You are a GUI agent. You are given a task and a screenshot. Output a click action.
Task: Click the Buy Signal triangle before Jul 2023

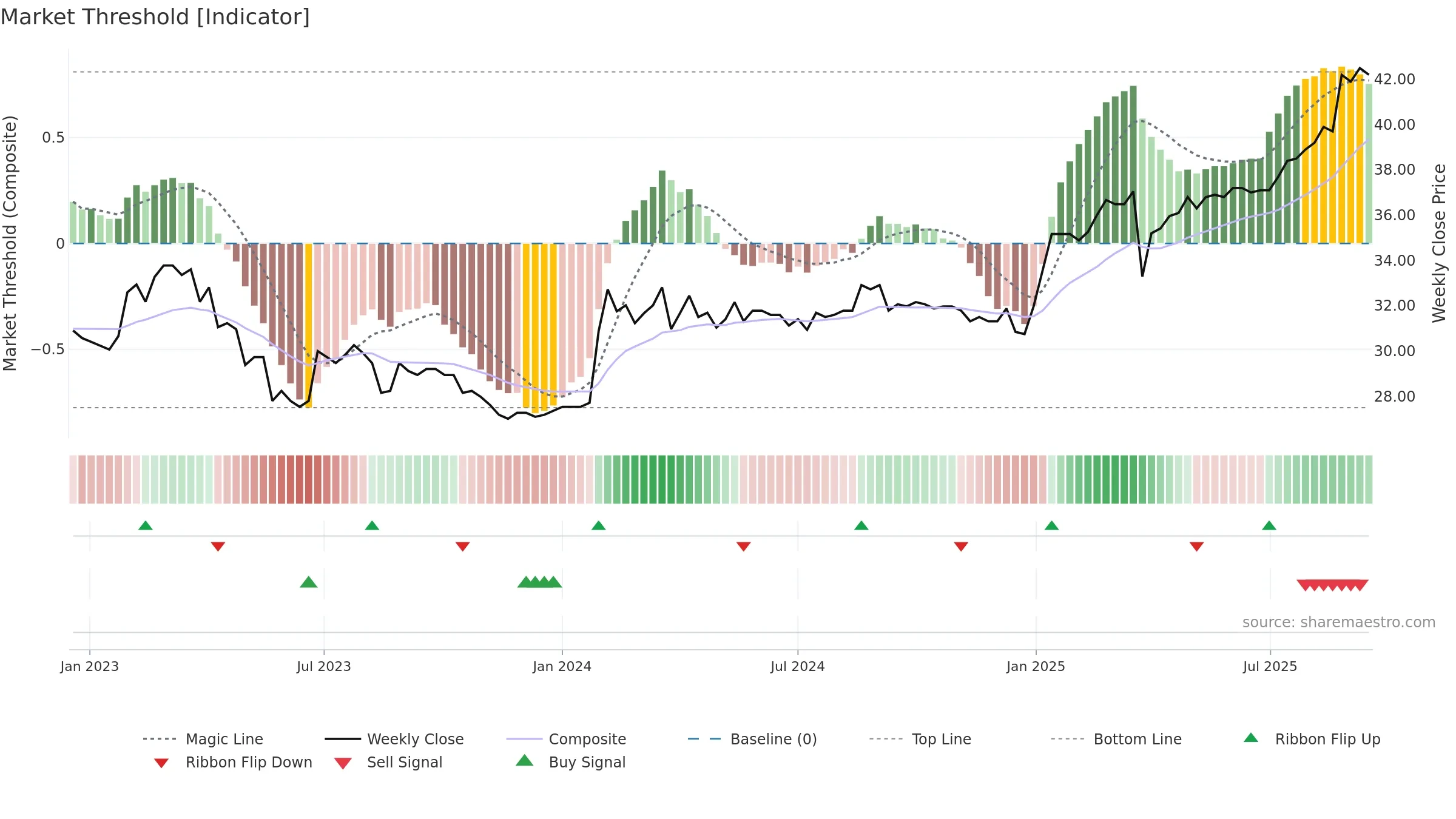pyautogui.click(x=309, y=582)
